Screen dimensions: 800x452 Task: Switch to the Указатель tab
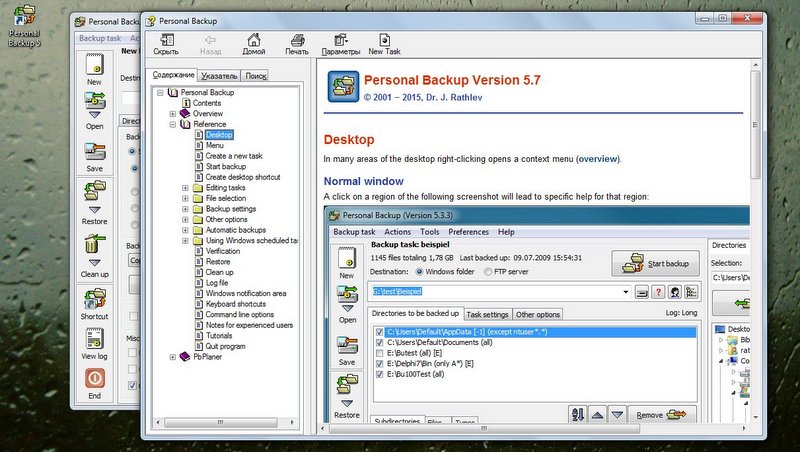(x=219, y=76)
